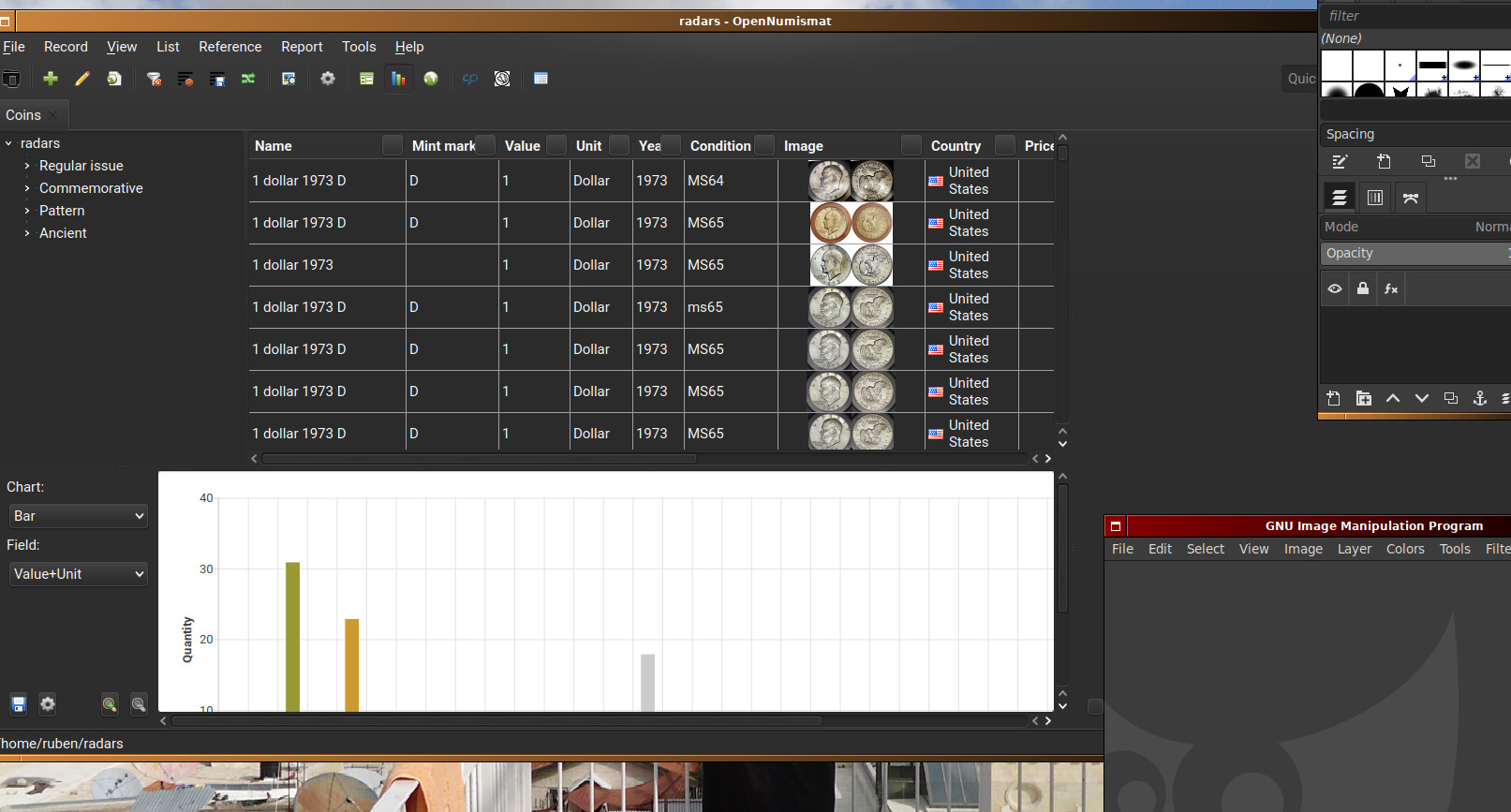The height and width of the screenshot is (812, 1511).
Task: Click the funnel Clear filters icon
Action: coord(154,79)
